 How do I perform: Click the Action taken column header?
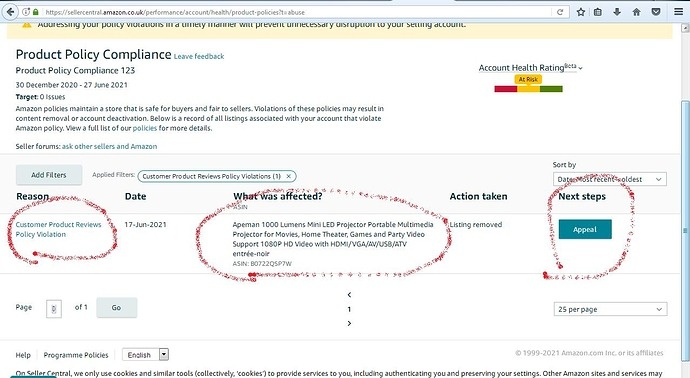pos(478,196)
